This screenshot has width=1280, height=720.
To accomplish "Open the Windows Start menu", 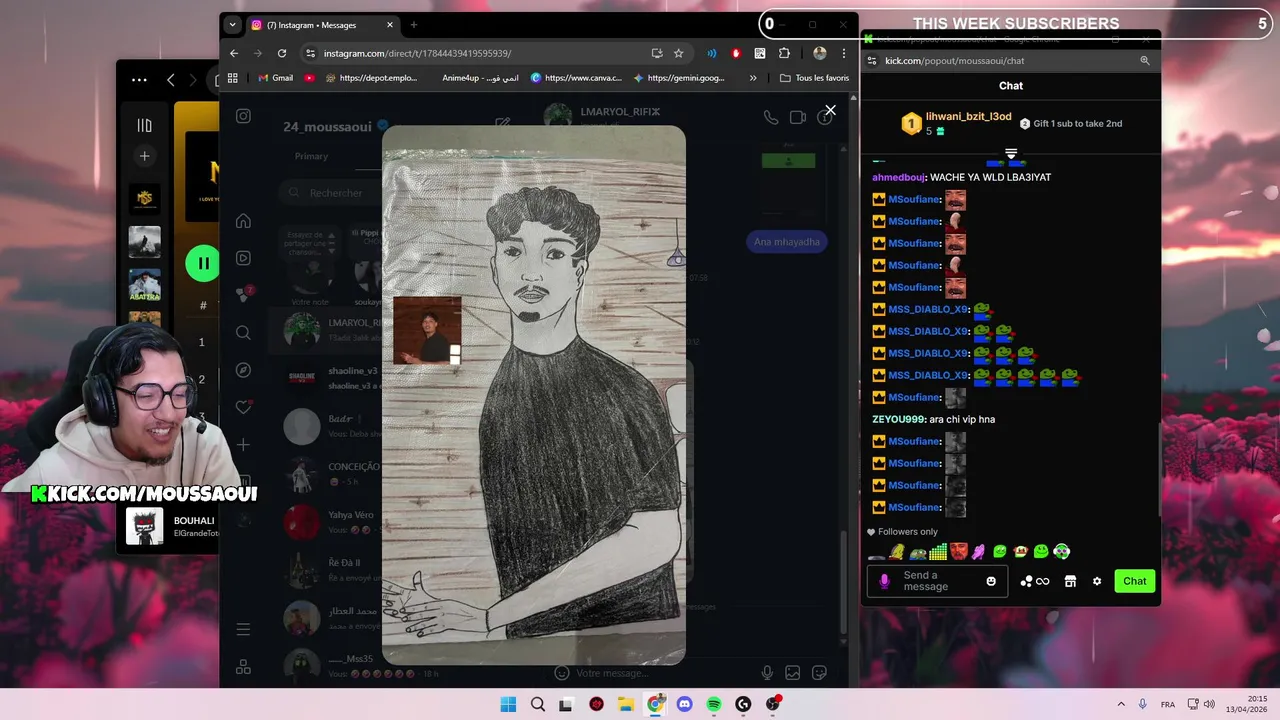I will click(508, 704).
